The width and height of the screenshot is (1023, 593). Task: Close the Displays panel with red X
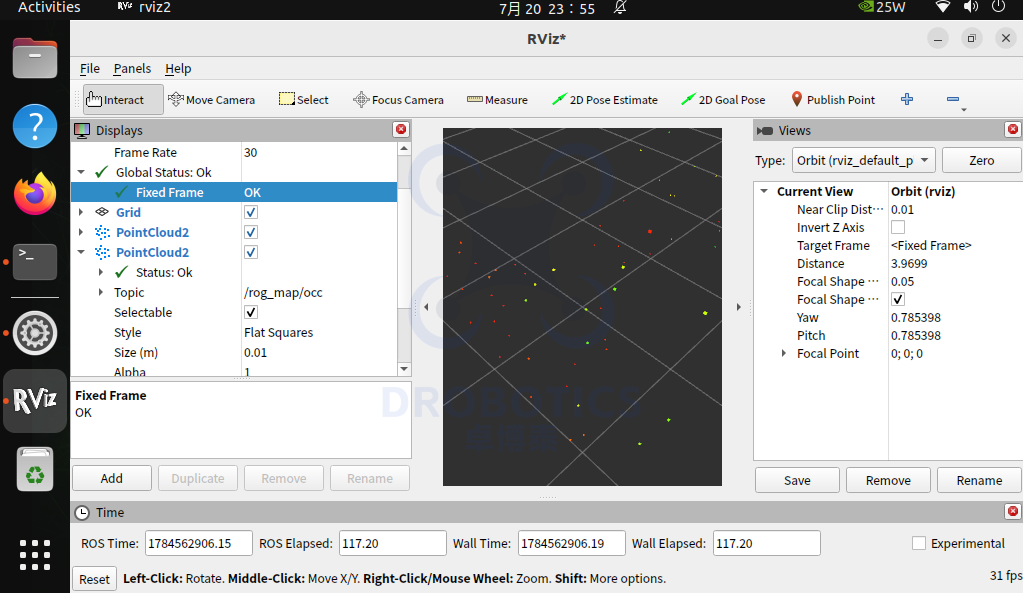[x=401, y=130]
